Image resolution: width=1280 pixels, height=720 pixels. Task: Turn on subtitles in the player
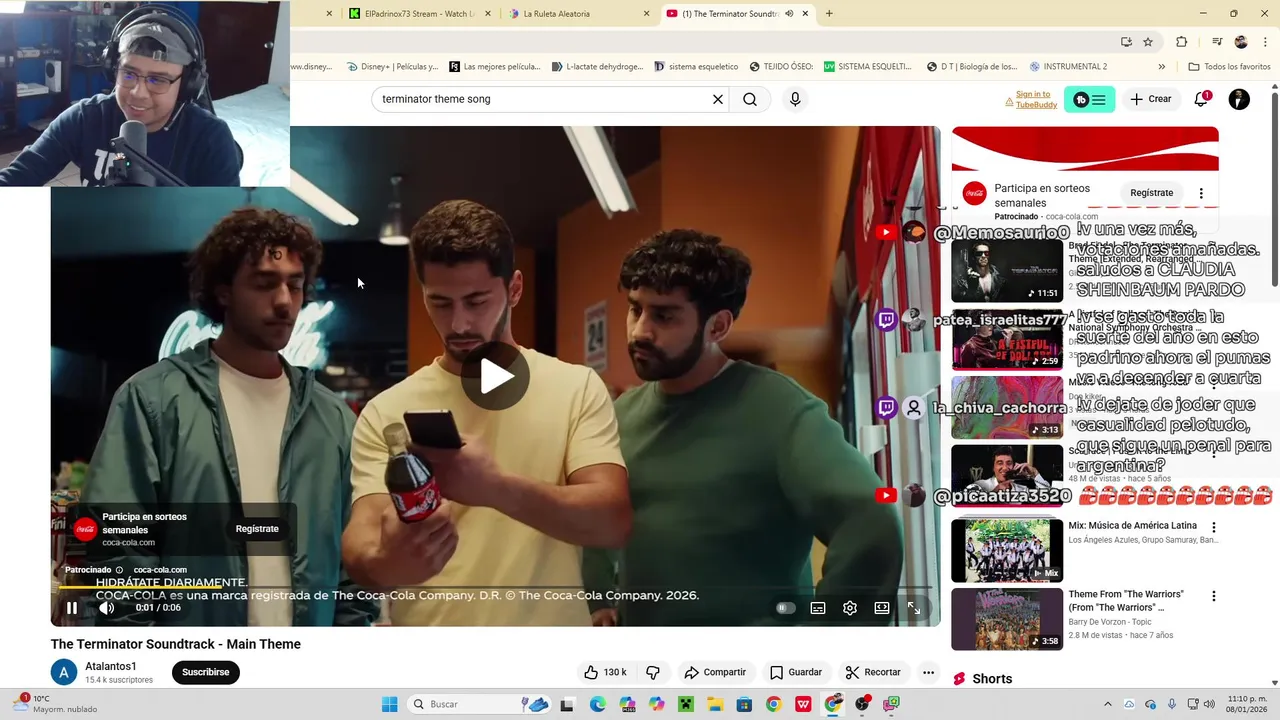[x=818, y=608]
